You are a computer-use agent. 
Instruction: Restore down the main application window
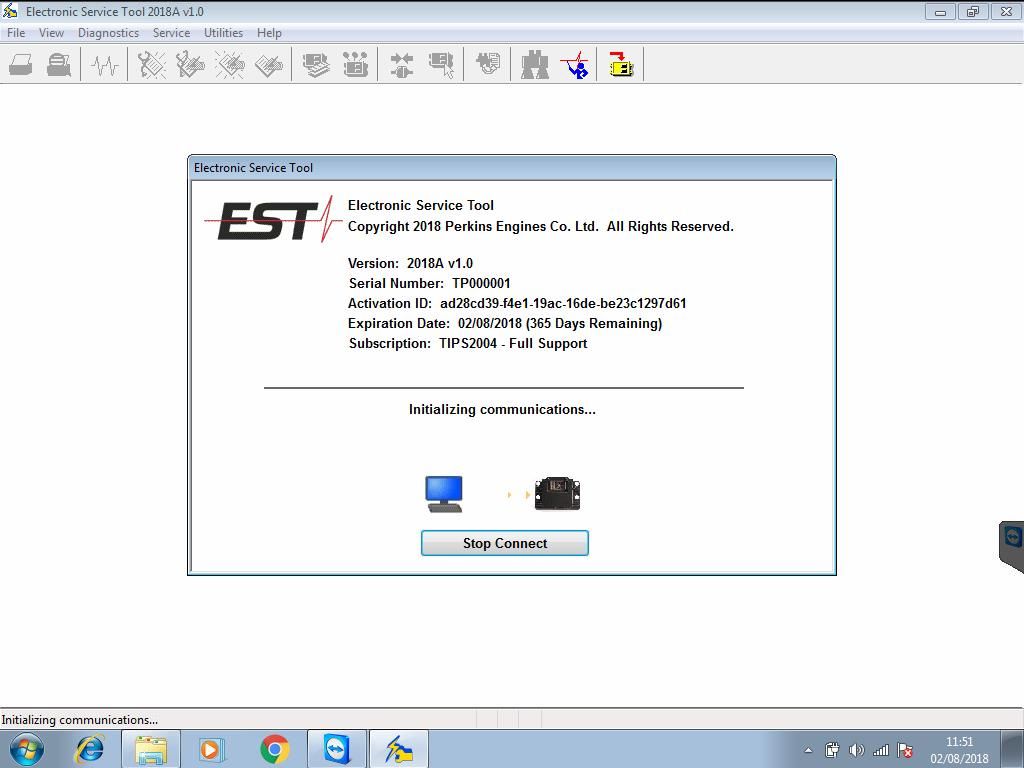pos(973,12)
